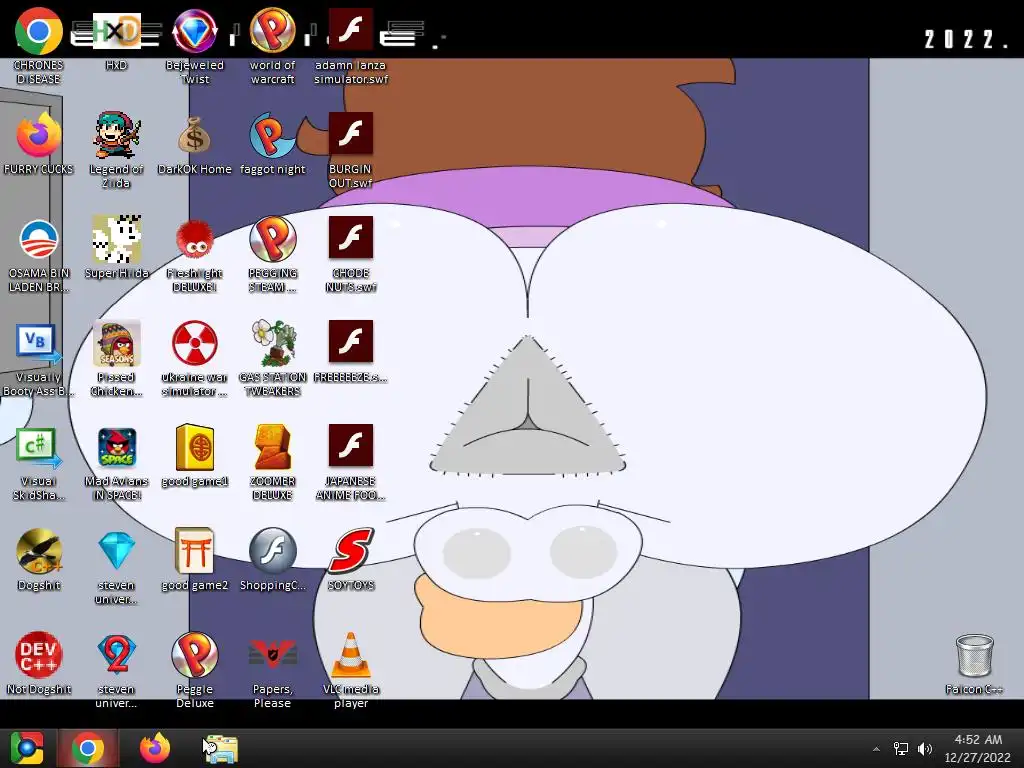
Task: Select the Firefox shortcut in the desktop's second row
Action: click(x=39, y=135)
